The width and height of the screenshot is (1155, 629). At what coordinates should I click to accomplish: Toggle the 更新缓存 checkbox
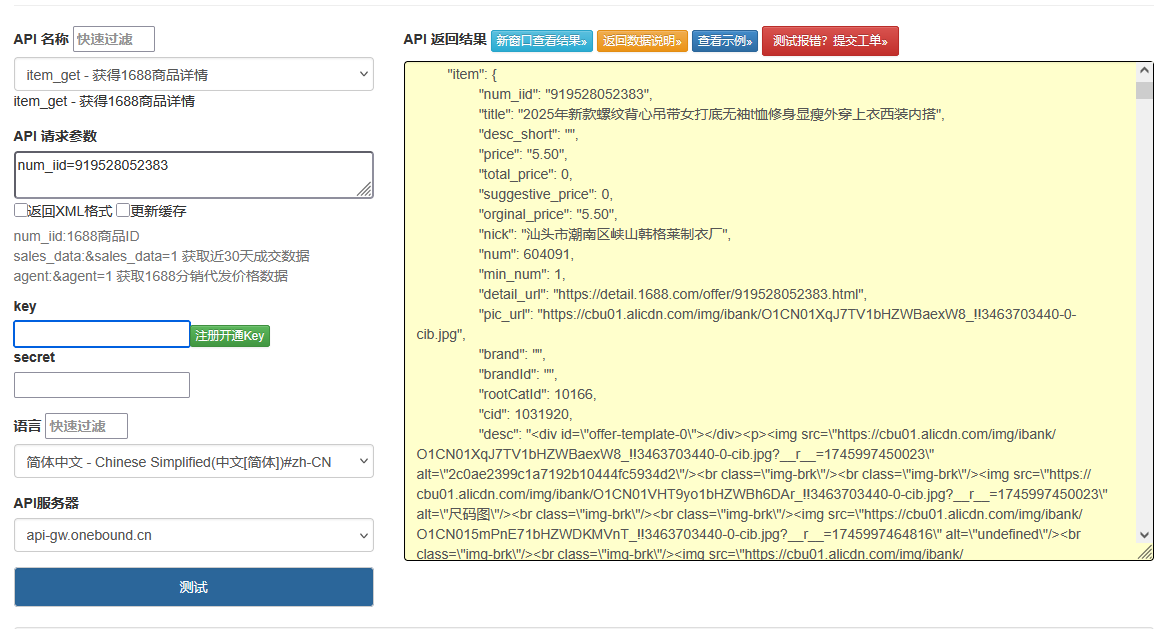(123, 211)
